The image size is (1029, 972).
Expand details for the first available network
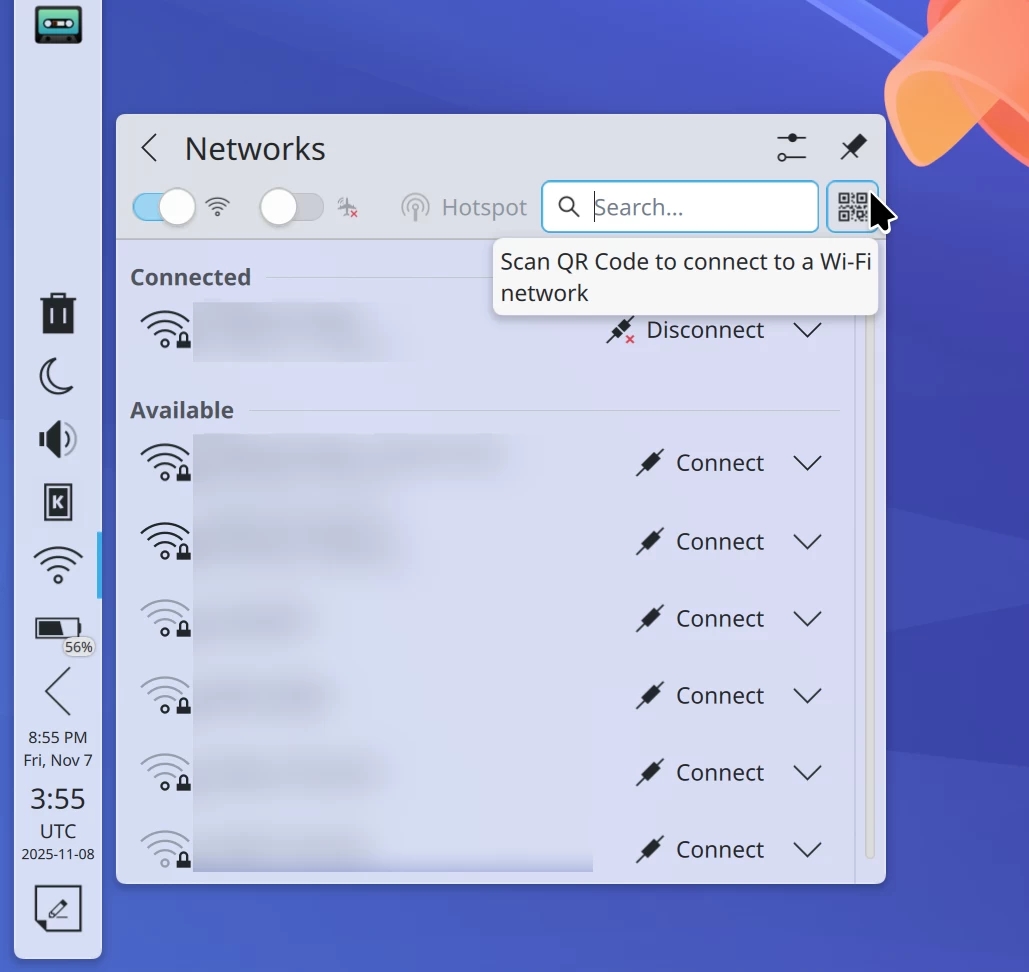click(x=807, y=462)
